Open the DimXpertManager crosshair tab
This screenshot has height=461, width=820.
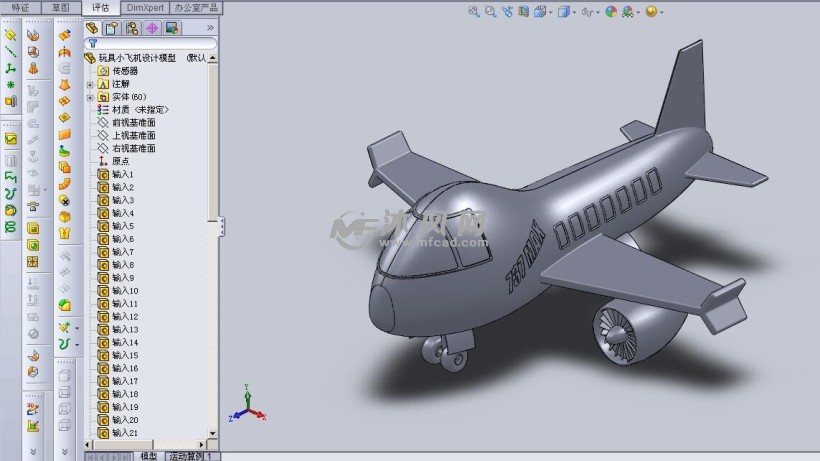pyautogui.click(x=152, y=28)
